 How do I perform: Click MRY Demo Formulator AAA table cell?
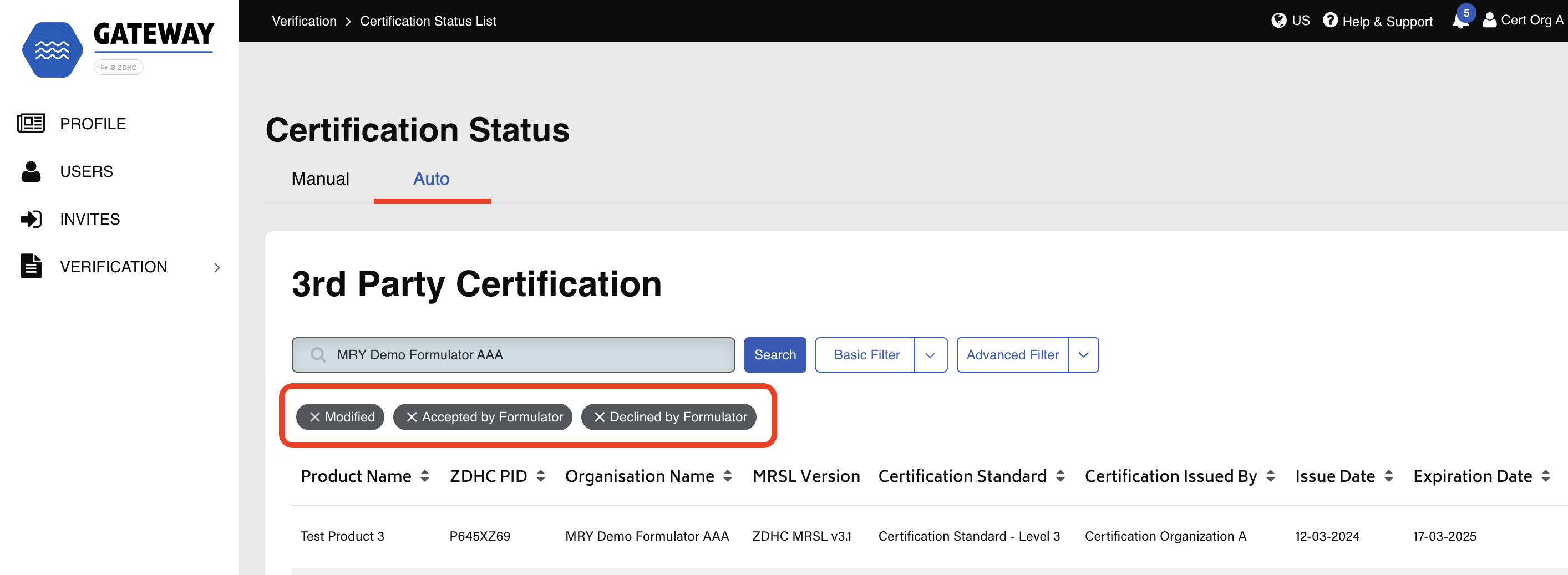tap(647, 537)
